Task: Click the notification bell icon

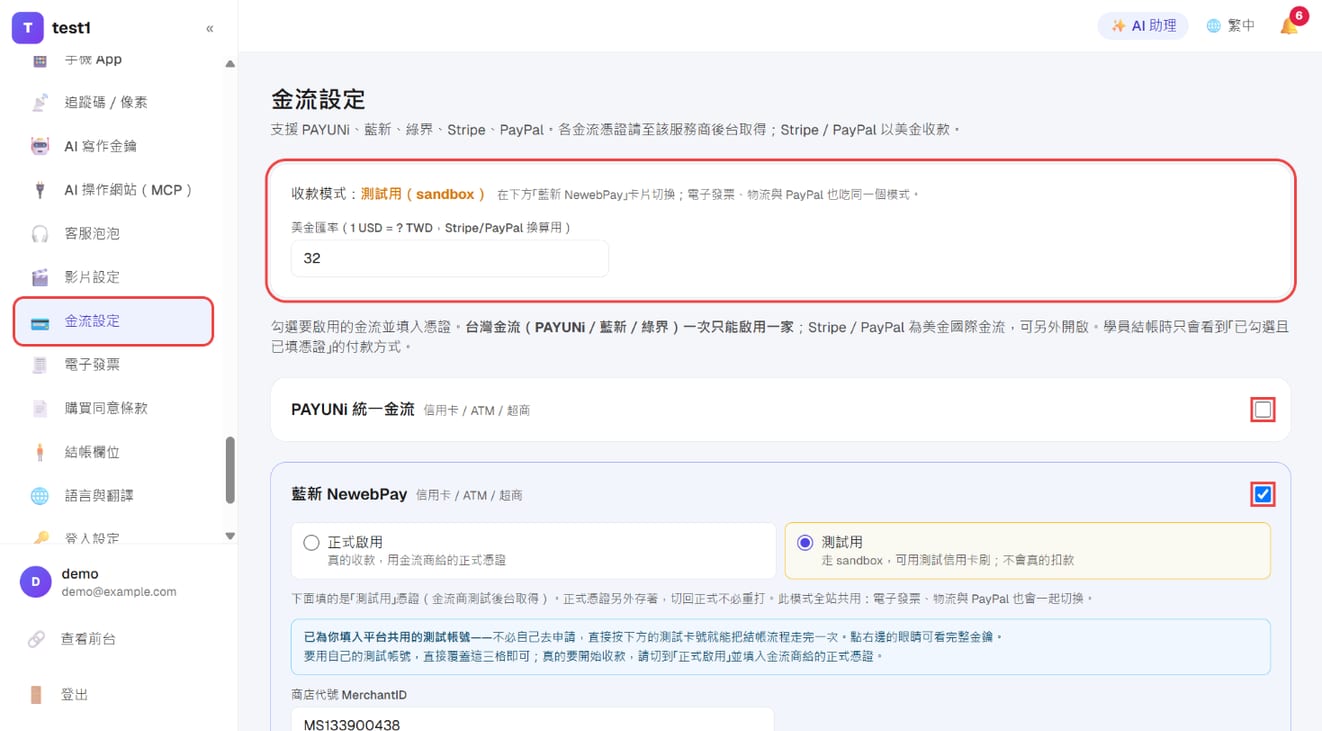Action: point(1289,26)
